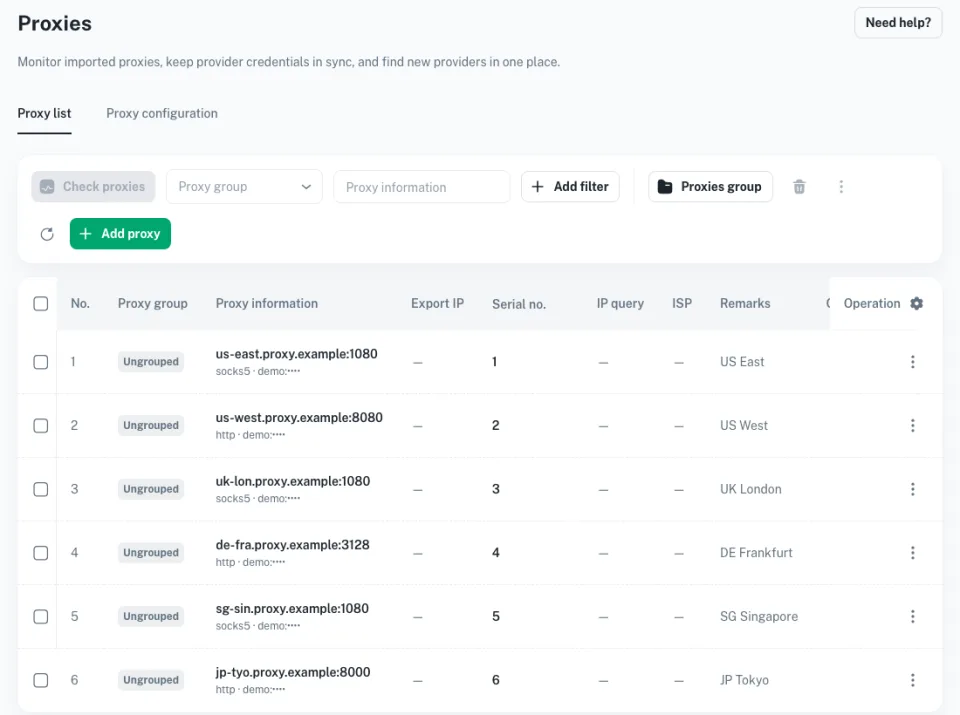Viewport: 960px width, 715px height.
Task: Switch to the Proxy configuration tab
Action: click(x=162, y=113)
